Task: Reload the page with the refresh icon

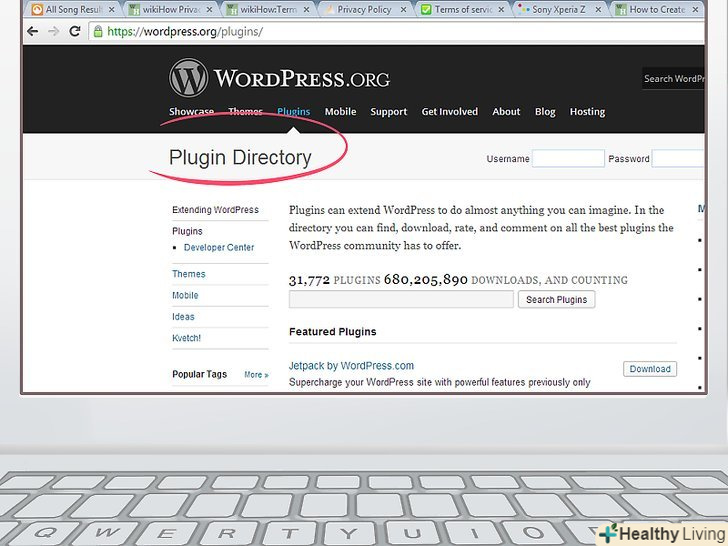Action: (74, 31)
